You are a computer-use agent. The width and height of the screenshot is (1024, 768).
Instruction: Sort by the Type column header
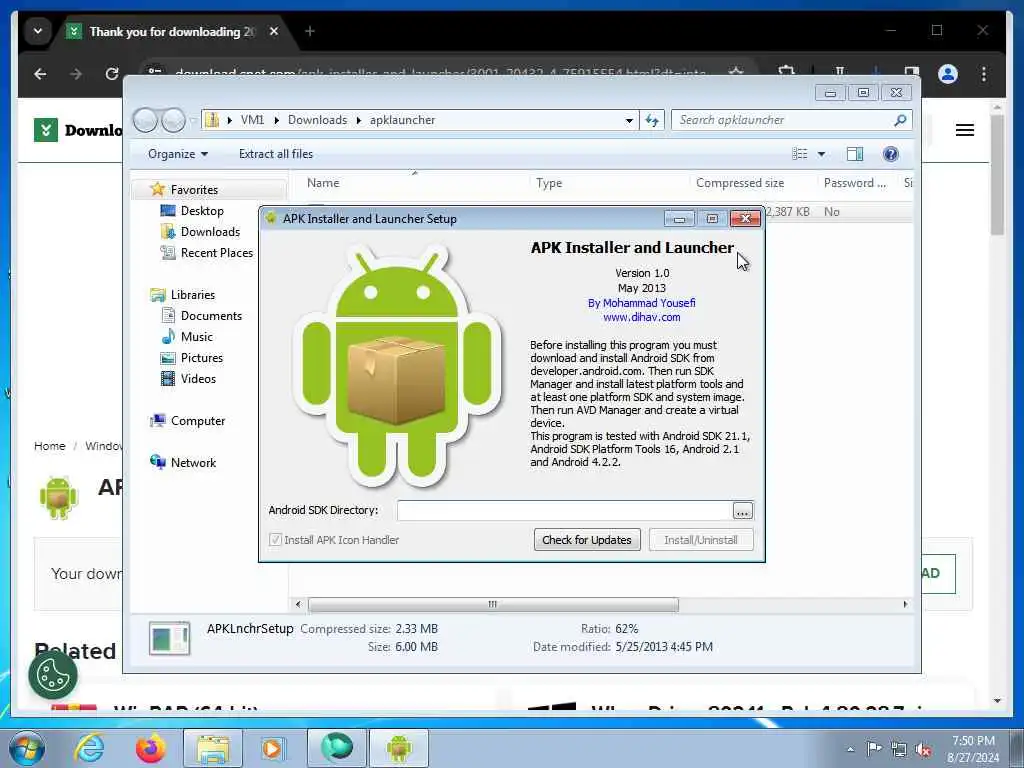tap(549, 183)
